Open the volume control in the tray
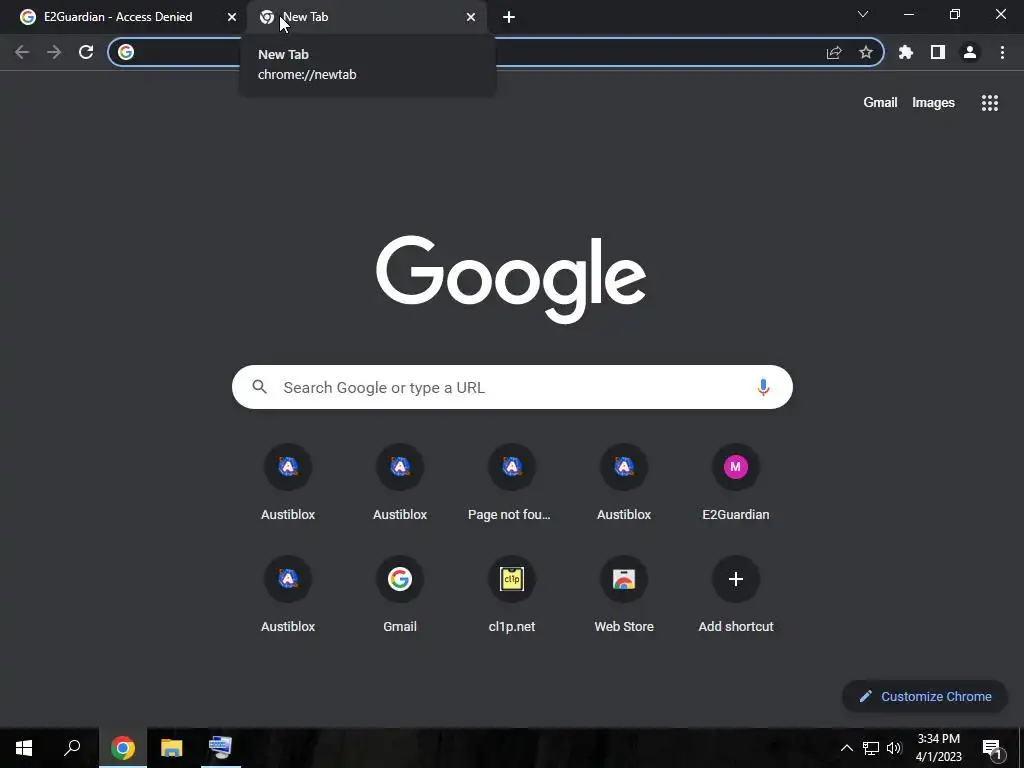This screenshot has height=768, width=1024. [x=894, y=748]
